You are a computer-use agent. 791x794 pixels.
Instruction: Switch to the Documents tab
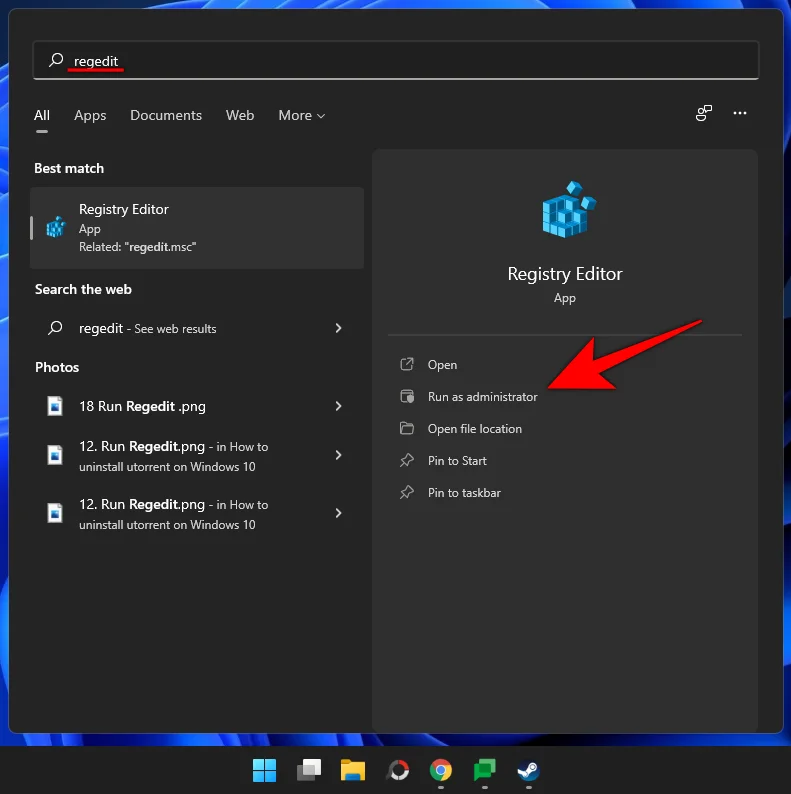pyautogui.click(x=166, y=115)
